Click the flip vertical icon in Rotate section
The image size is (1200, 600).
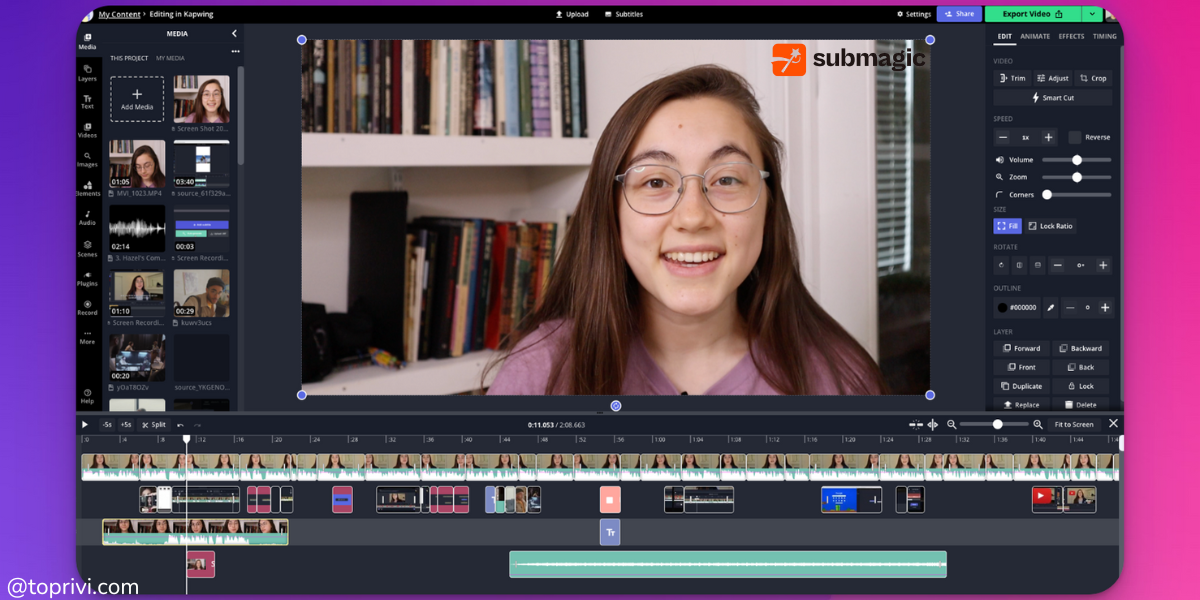click(x=1038, y=265)
